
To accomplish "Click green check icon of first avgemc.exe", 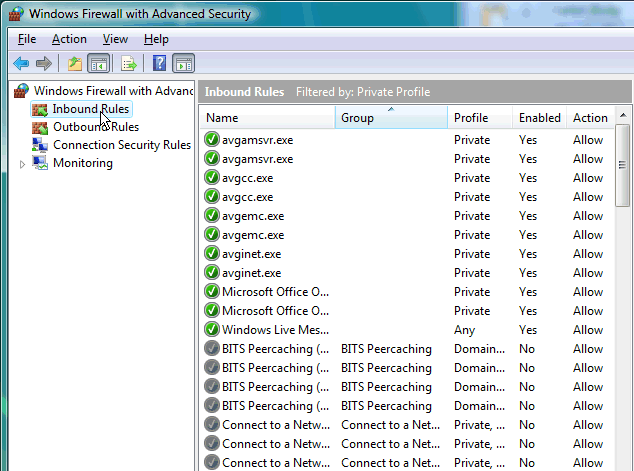I will point(212,215).
